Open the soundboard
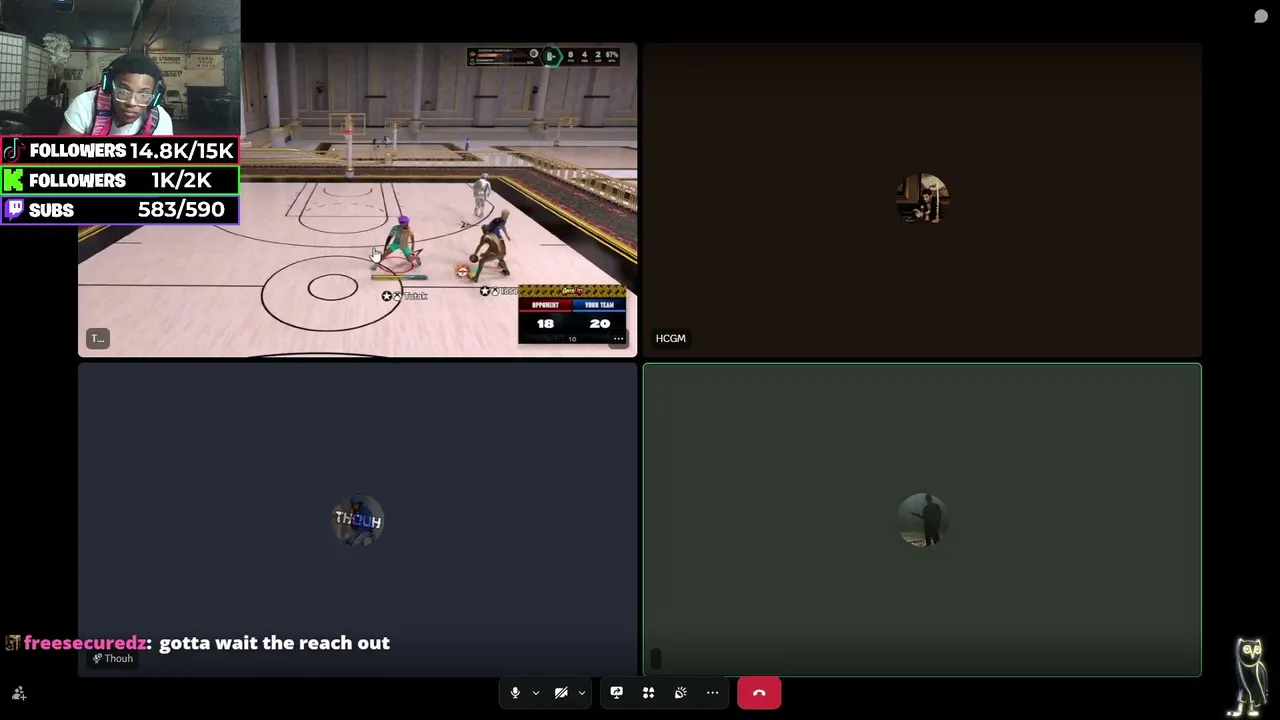The height and width of the screenshot is (720, 1280). click(x=680, y=693)
